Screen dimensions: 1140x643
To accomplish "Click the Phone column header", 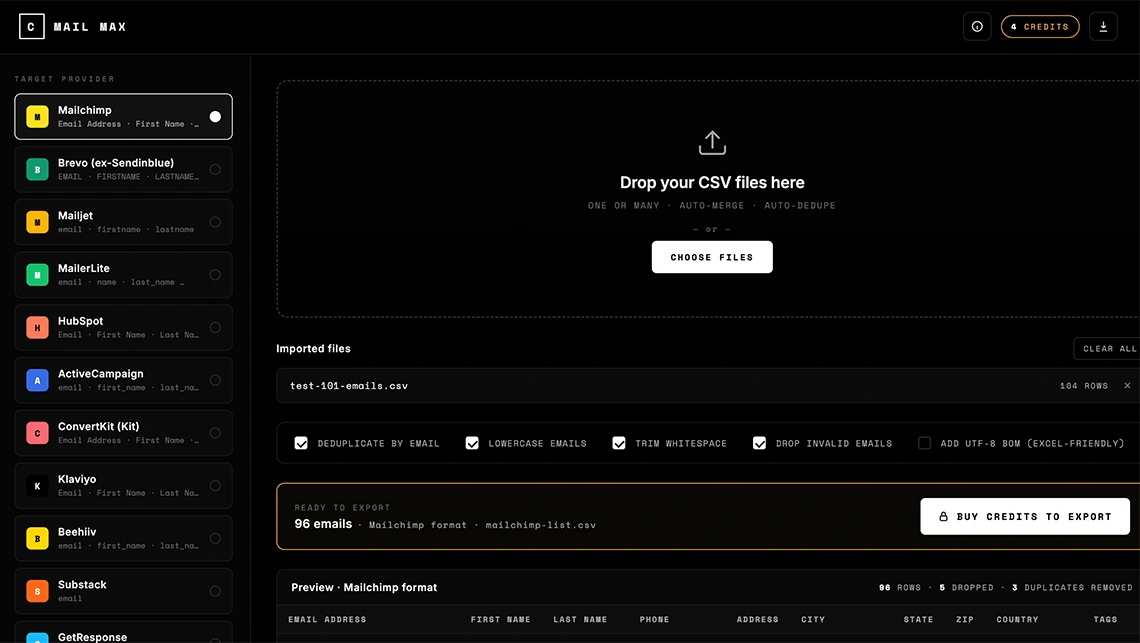I will [654, 620].
